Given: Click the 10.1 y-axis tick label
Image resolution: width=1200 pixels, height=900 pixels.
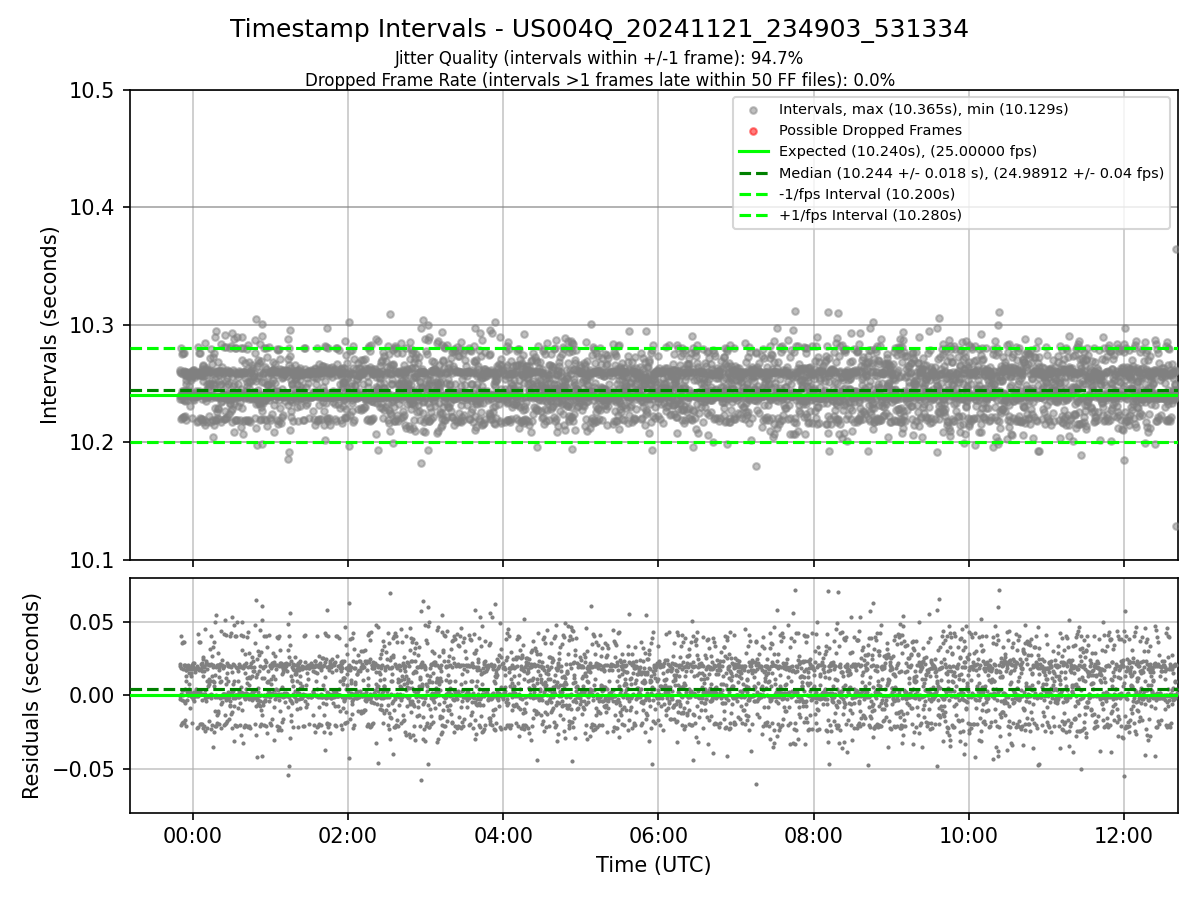Looking at the screenshot, I should 94,560.
